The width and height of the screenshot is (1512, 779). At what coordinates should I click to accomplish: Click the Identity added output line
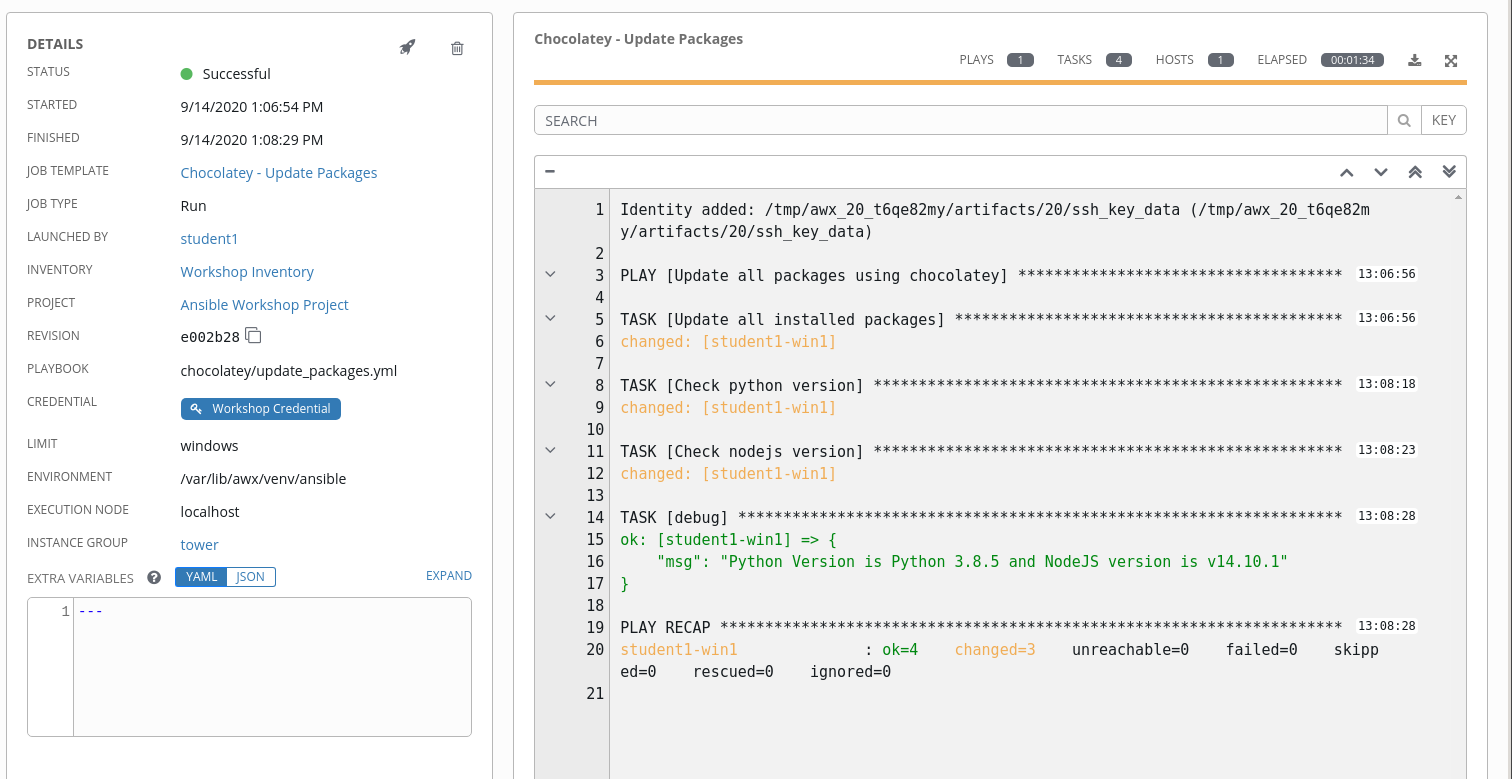(995, 221)
